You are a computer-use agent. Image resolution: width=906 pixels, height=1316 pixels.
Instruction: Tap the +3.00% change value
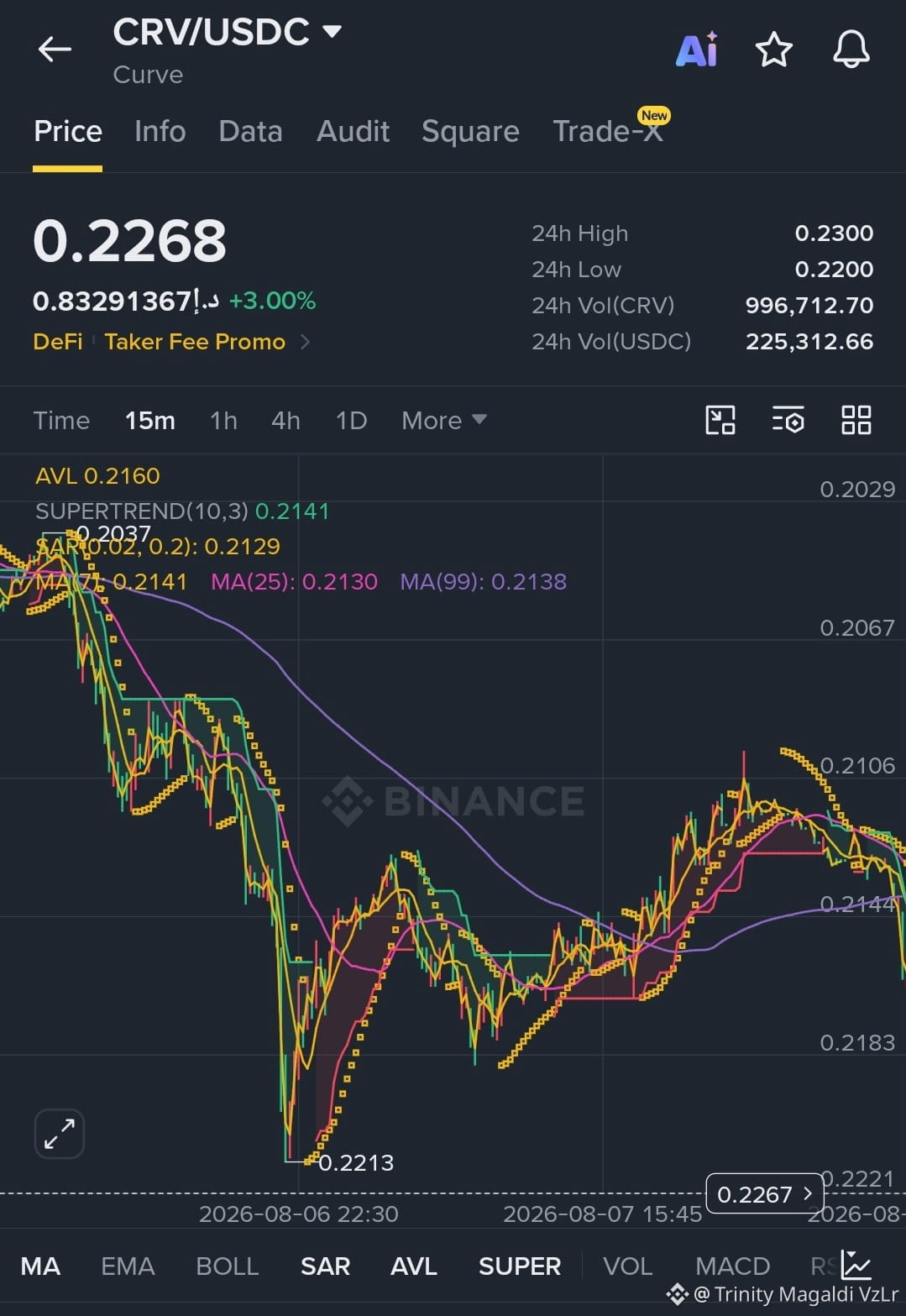click(272, 301)
